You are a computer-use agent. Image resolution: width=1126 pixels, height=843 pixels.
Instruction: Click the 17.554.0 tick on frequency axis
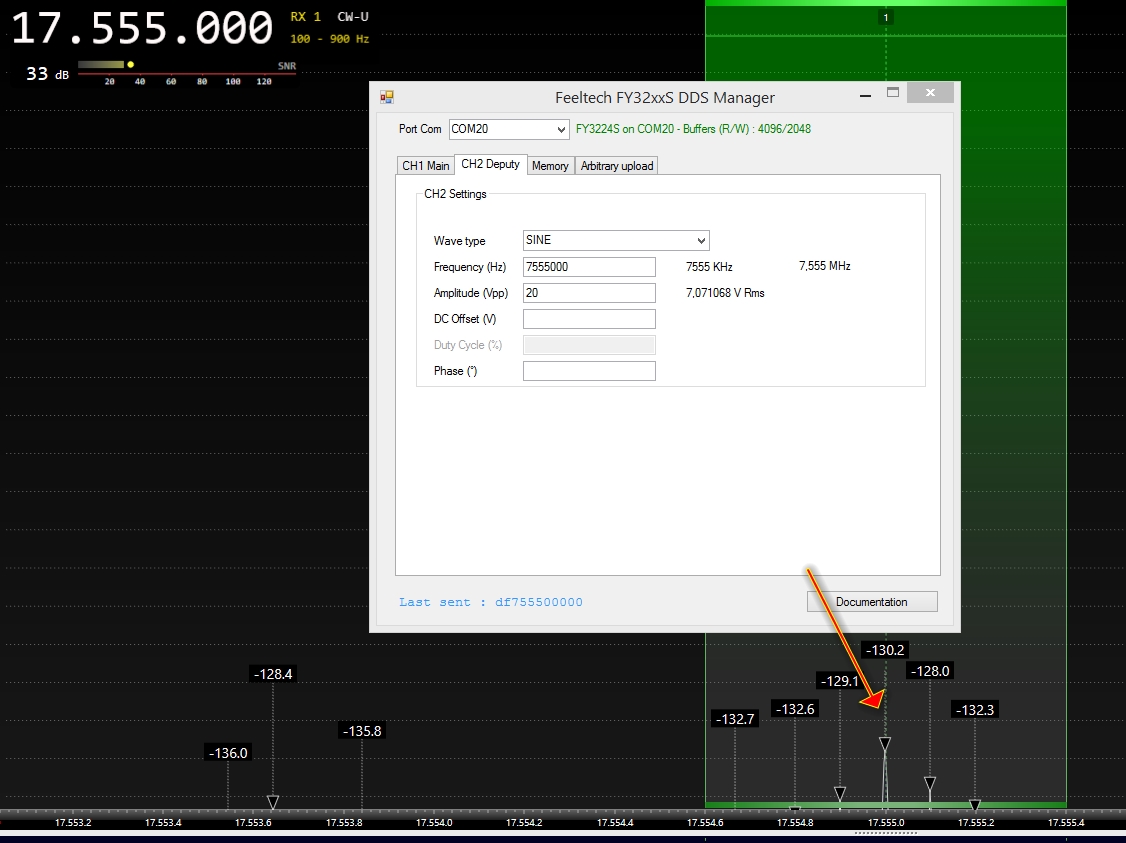click(x=434, y=823)
